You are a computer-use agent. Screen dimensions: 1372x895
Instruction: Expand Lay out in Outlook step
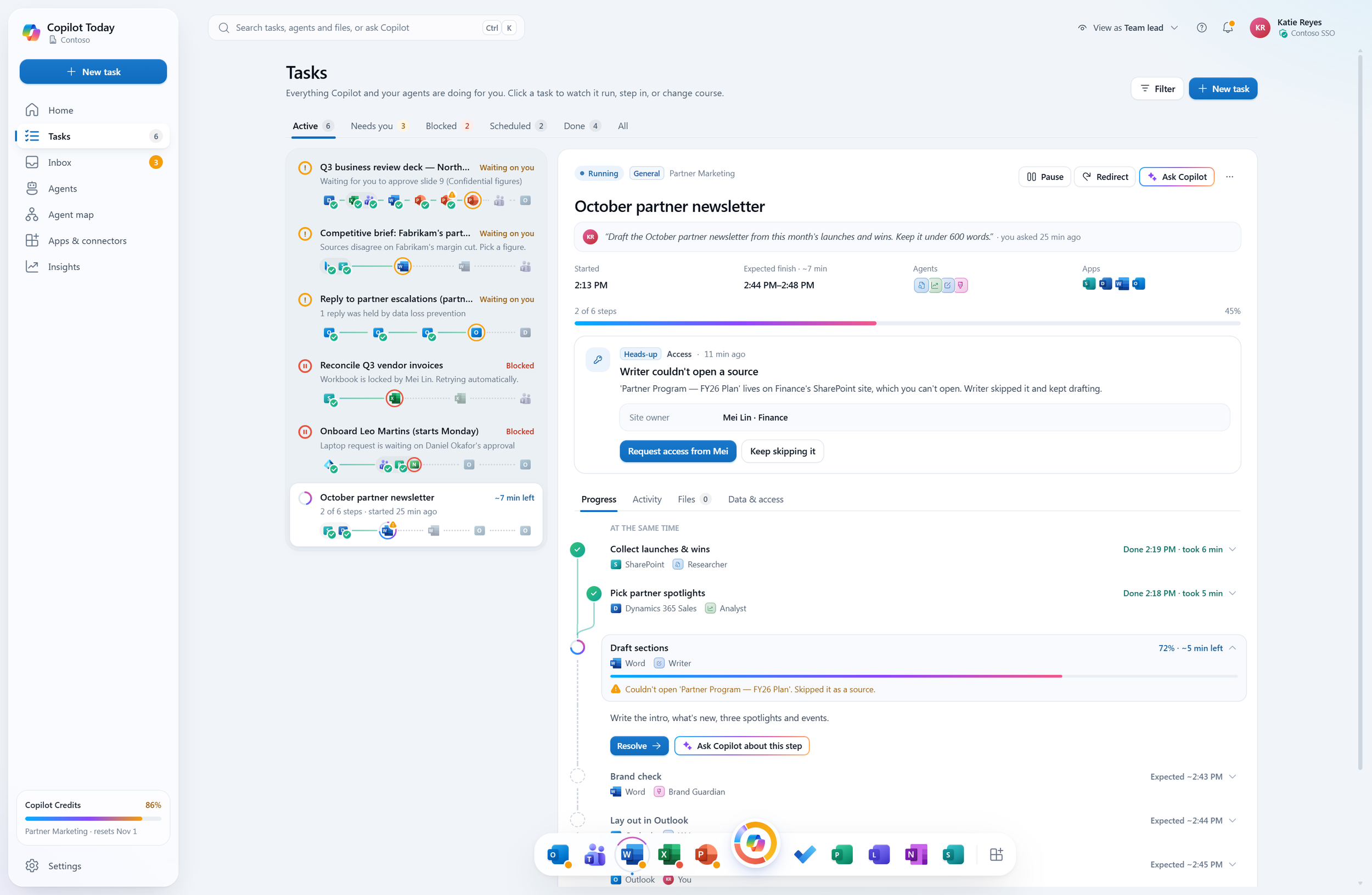(x=1233, y=820)
